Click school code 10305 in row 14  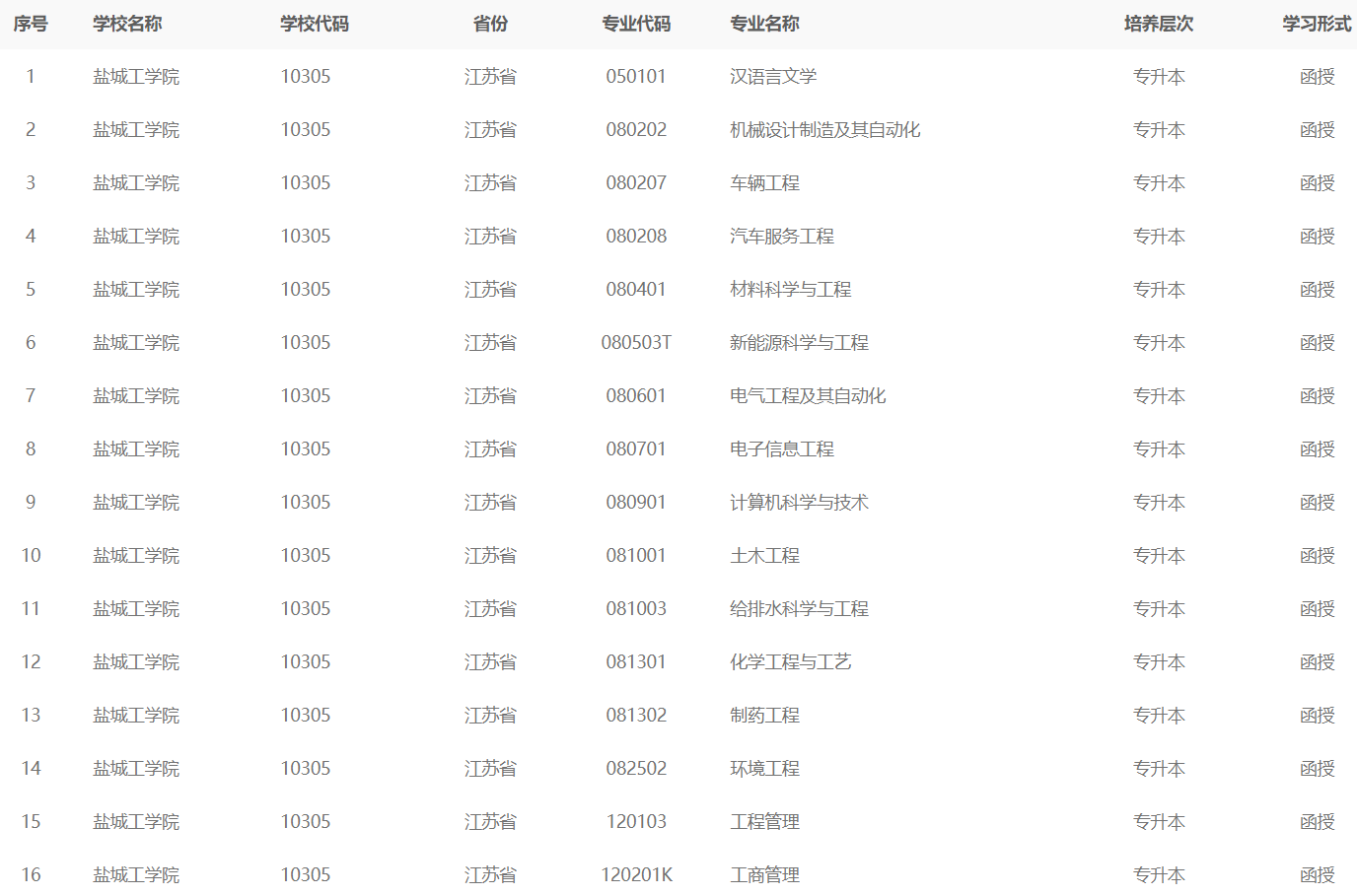pos(306,769)
